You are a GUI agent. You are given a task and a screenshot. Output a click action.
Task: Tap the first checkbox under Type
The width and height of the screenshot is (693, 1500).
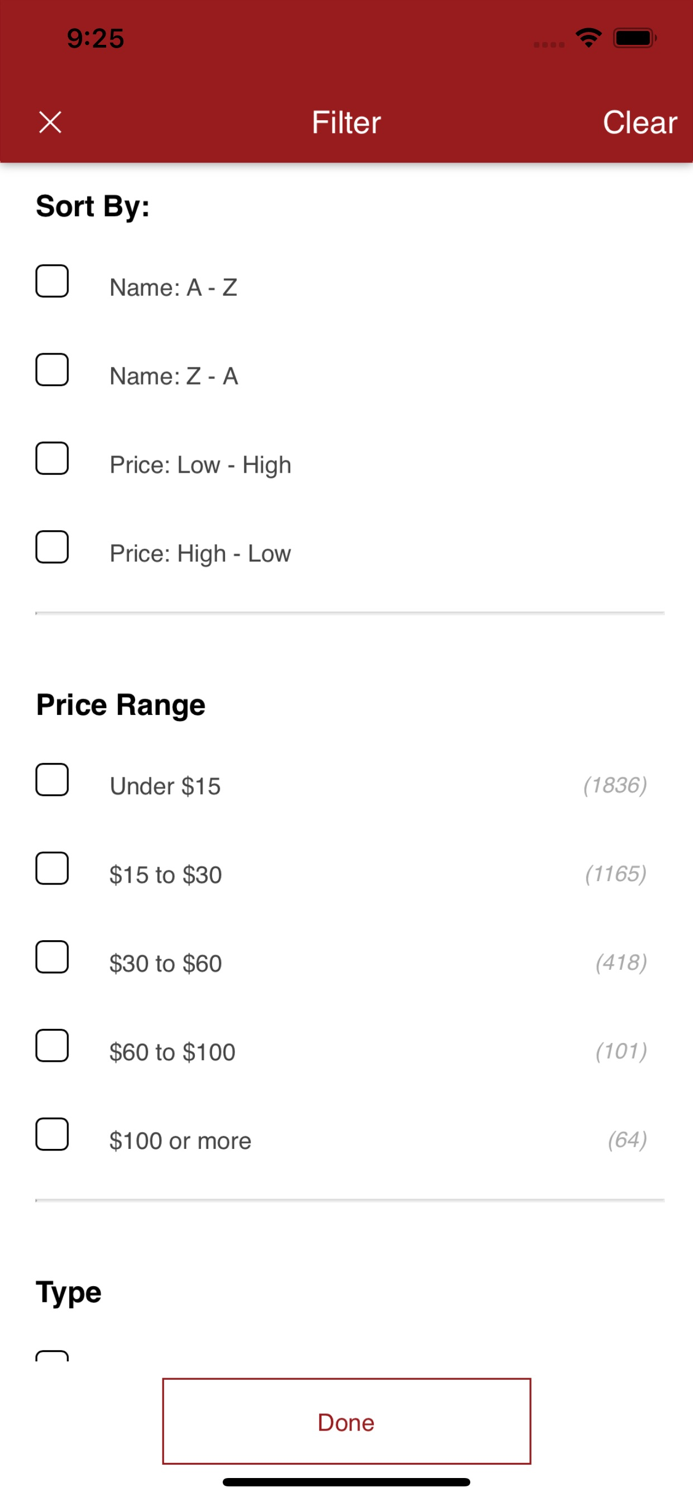[x=52, y=1356]
